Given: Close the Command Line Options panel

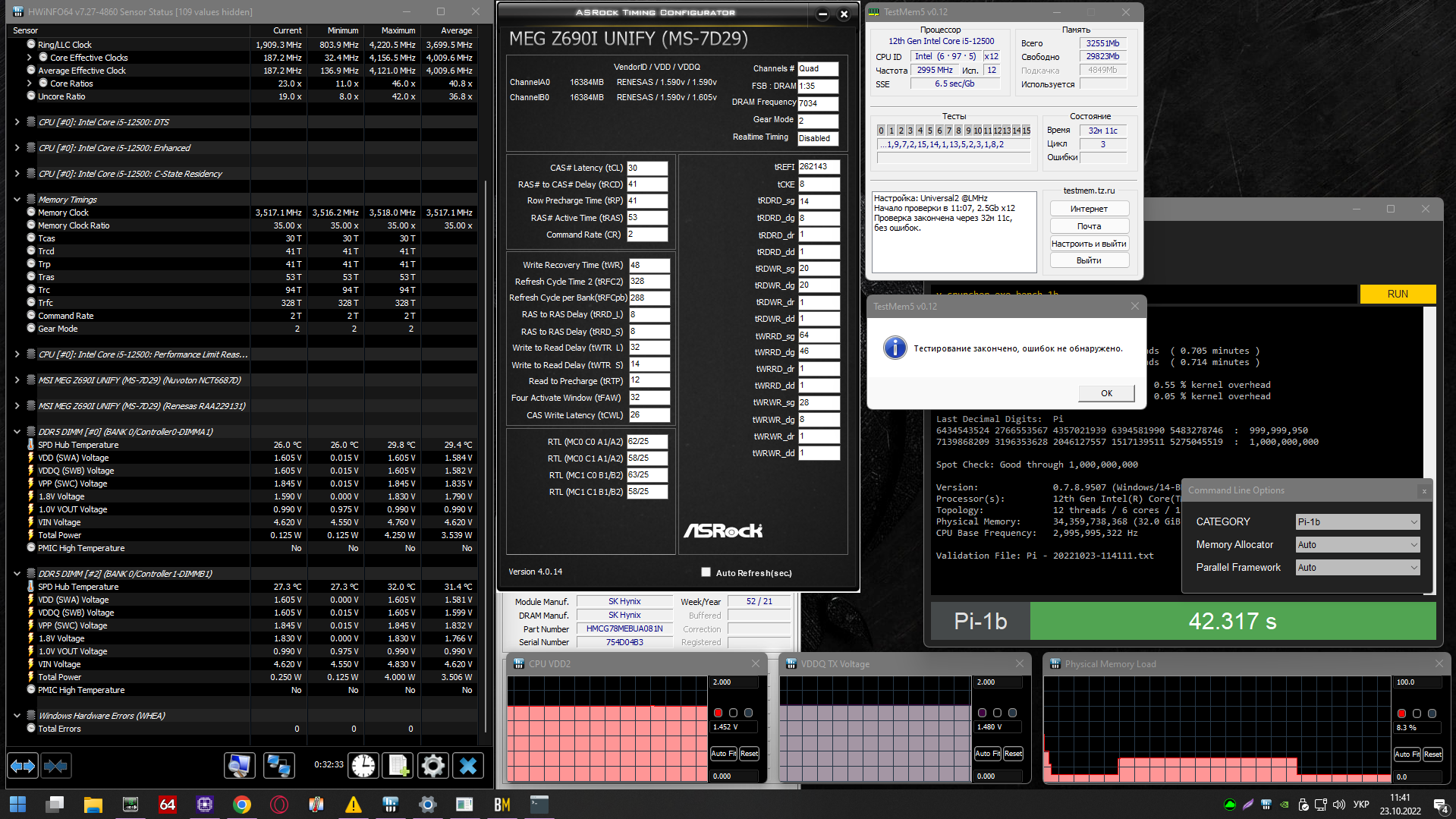Looking at the screenshot, I should 1424,491.
